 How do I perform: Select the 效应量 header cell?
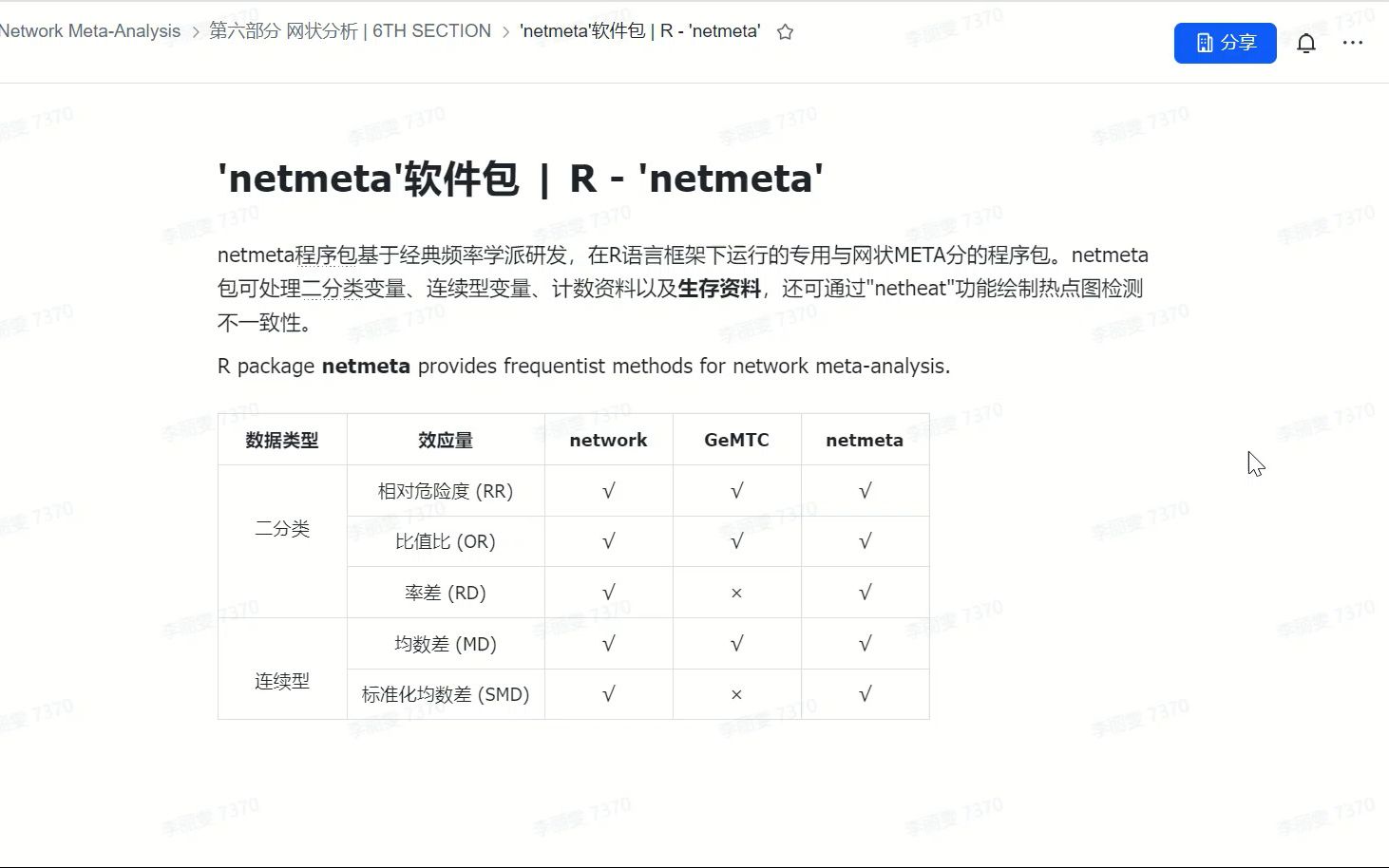446,440
